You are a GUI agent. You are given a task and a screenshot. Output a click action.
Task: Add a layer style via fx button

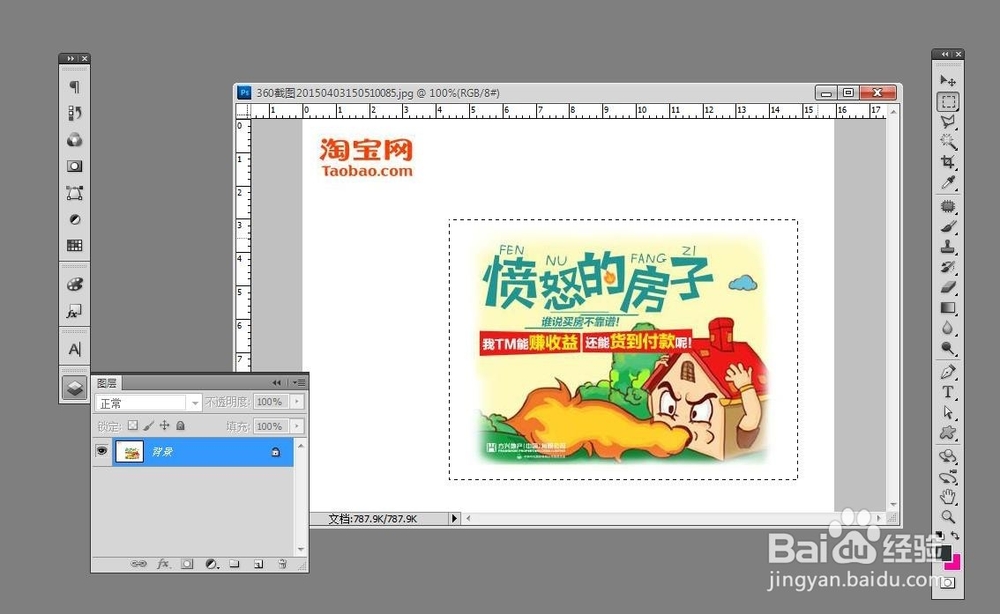[x=163, y=564]
